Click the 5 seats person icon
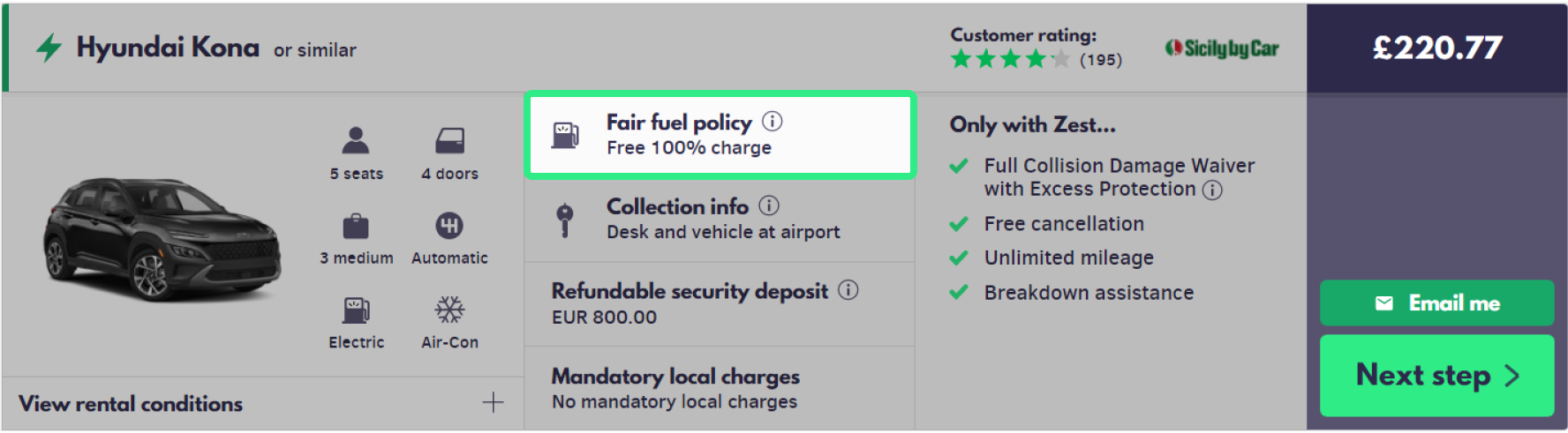The image size is (1568, 433). 356,140
